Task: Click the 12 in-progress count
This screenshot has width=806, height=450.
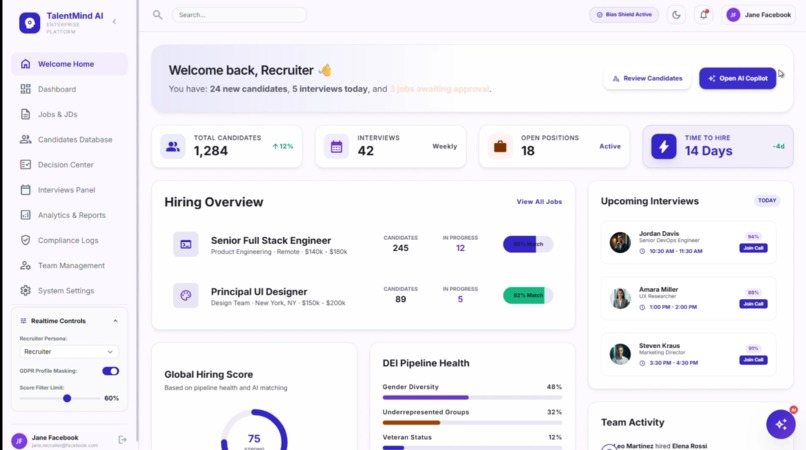Action: point(460,248)
